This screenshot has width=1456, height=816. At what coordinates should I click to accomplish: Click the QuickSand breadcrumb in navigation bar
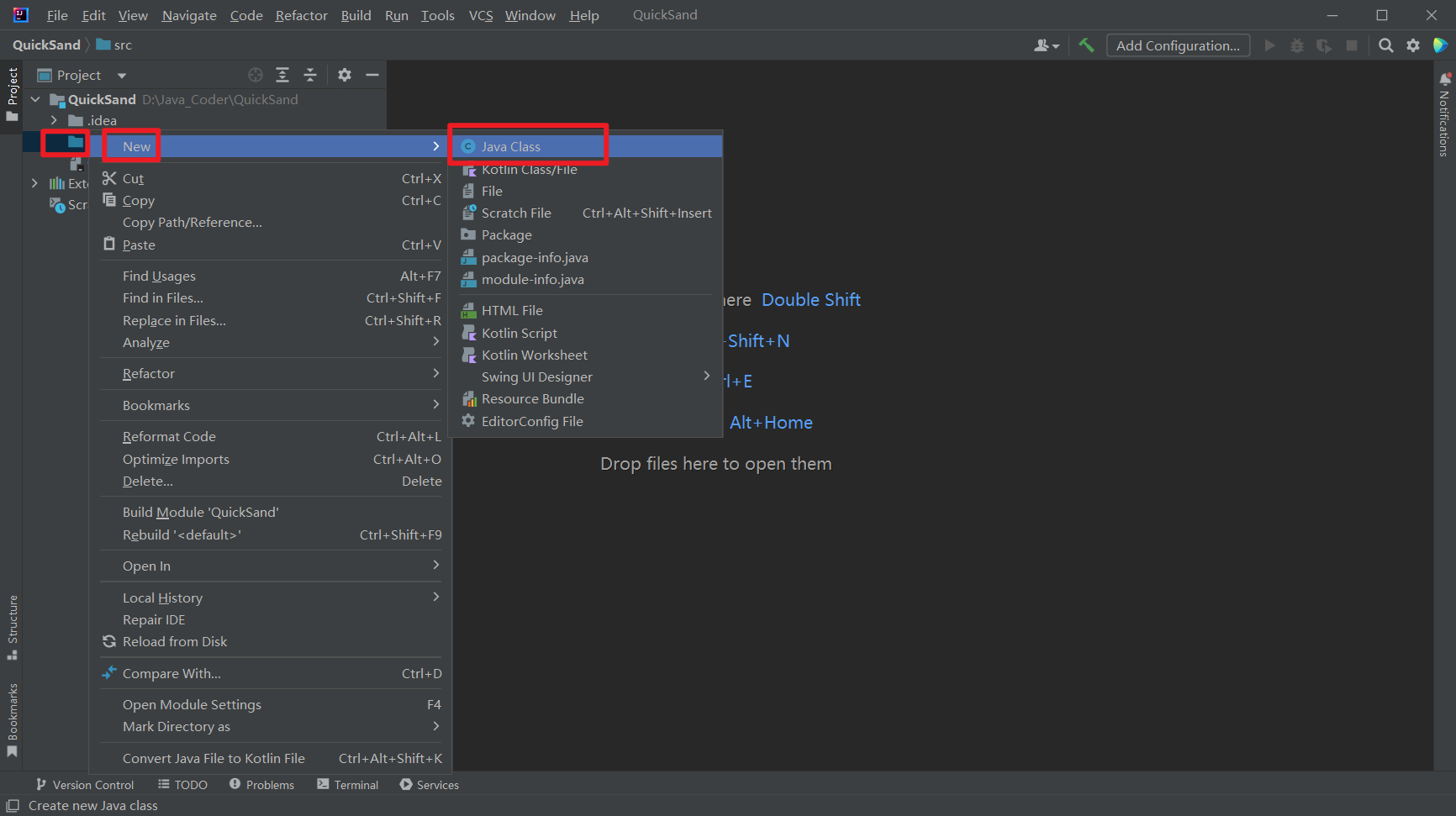coord(46,45)
